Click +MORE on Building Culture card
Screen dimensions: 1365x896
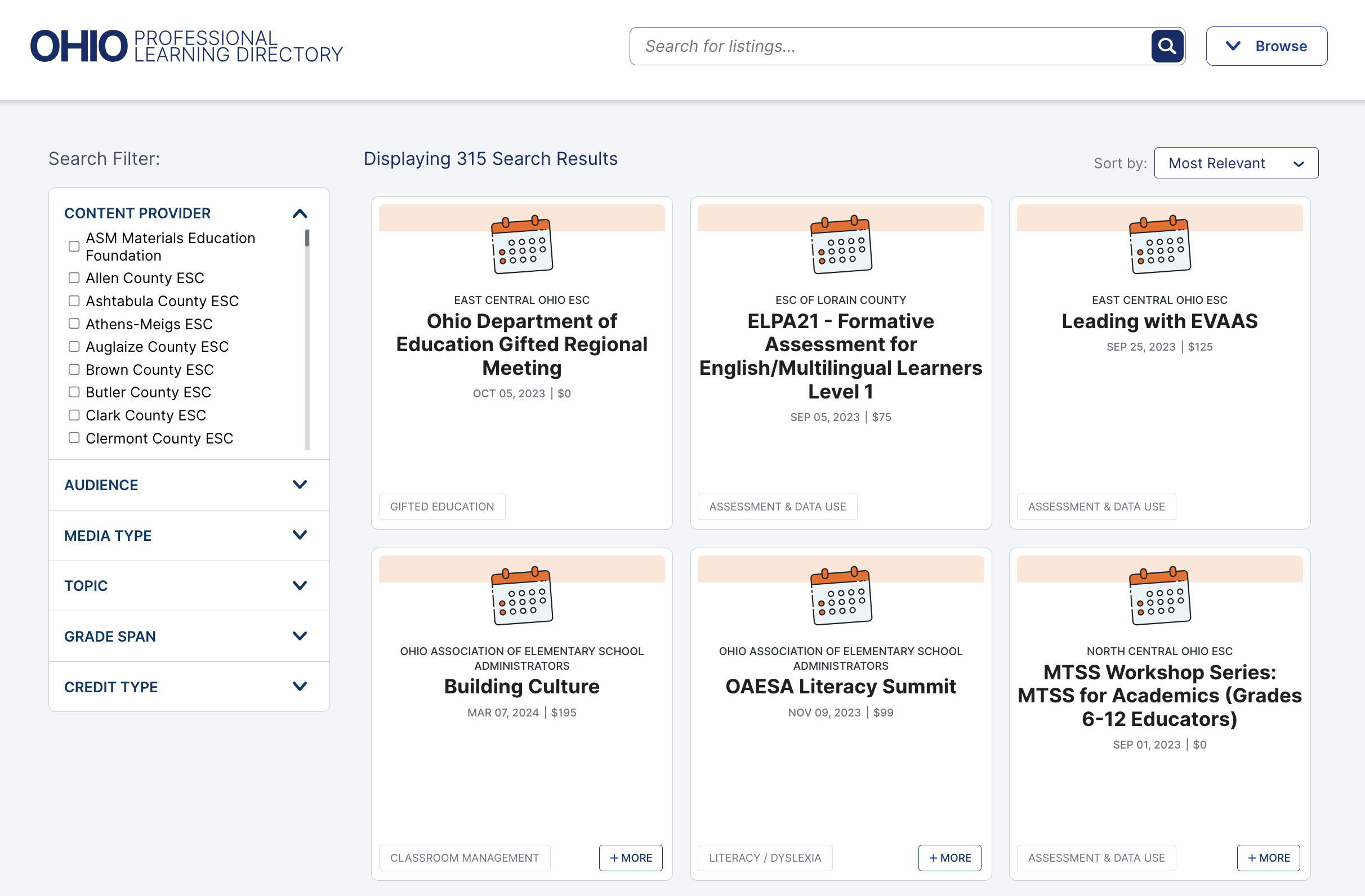[x=631, y=858]
